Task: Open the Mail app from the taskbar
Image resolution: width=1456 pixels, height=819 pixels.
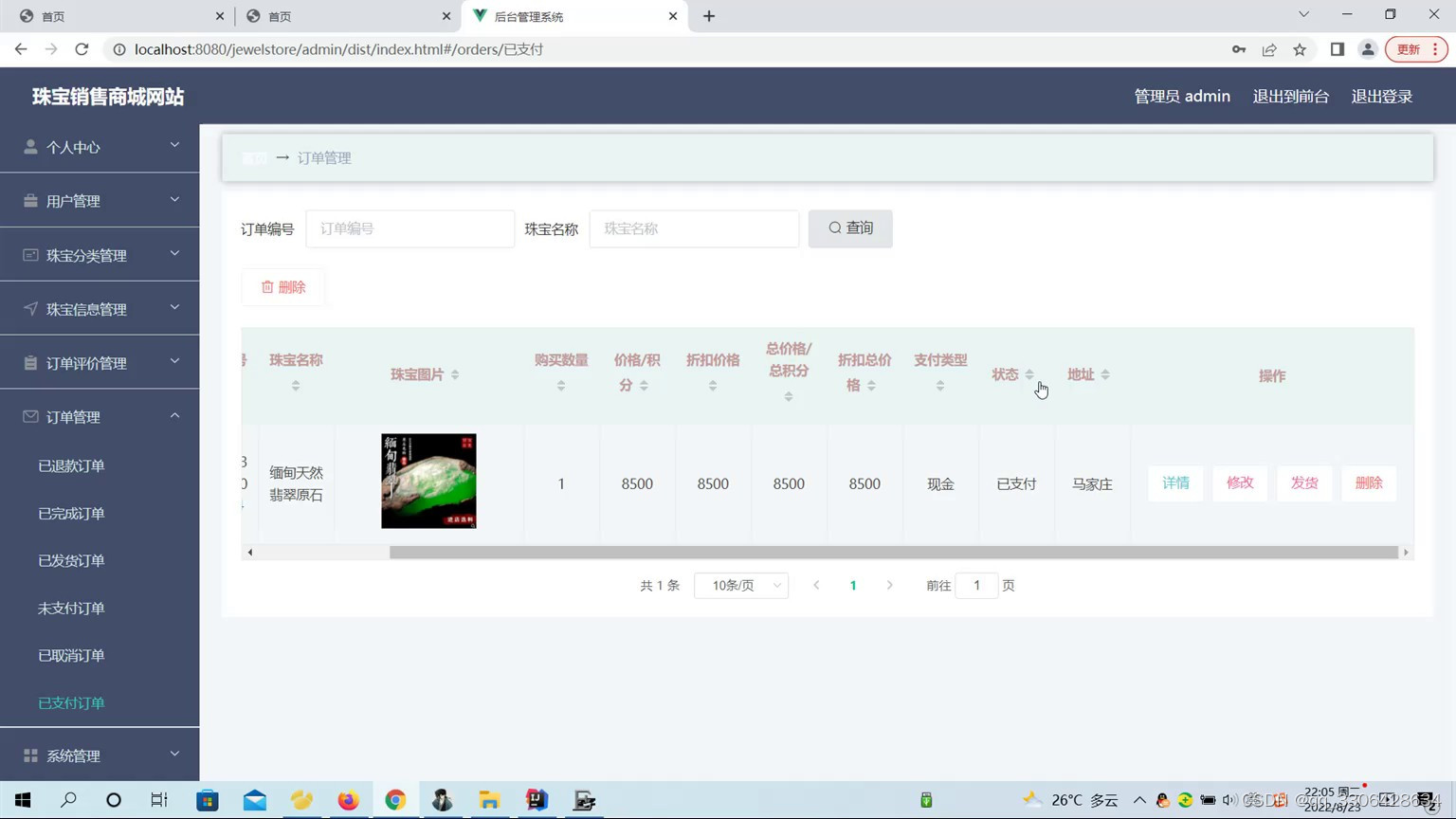Action: point(255,800)
